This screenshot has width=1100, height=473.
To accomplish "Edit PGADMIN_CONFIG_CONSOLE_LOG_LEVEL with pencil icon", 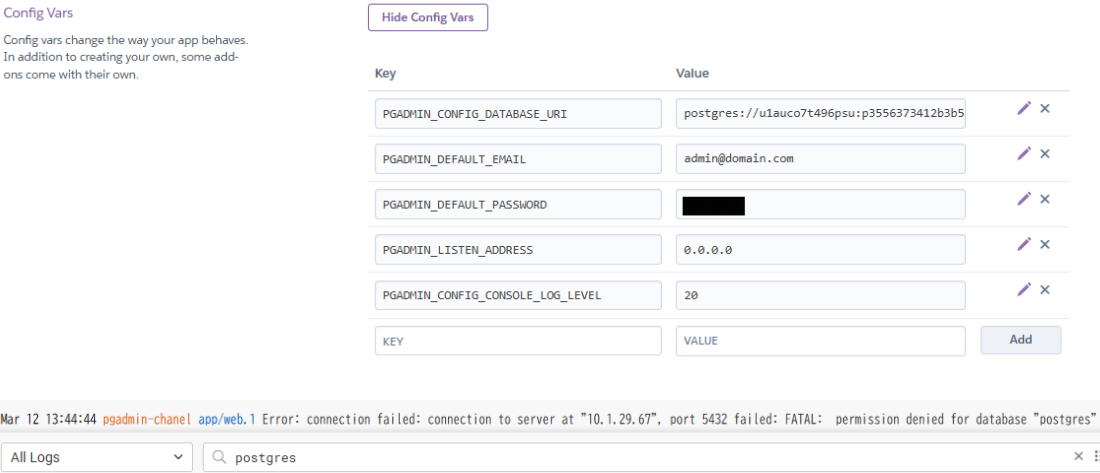I will 1023,289.
